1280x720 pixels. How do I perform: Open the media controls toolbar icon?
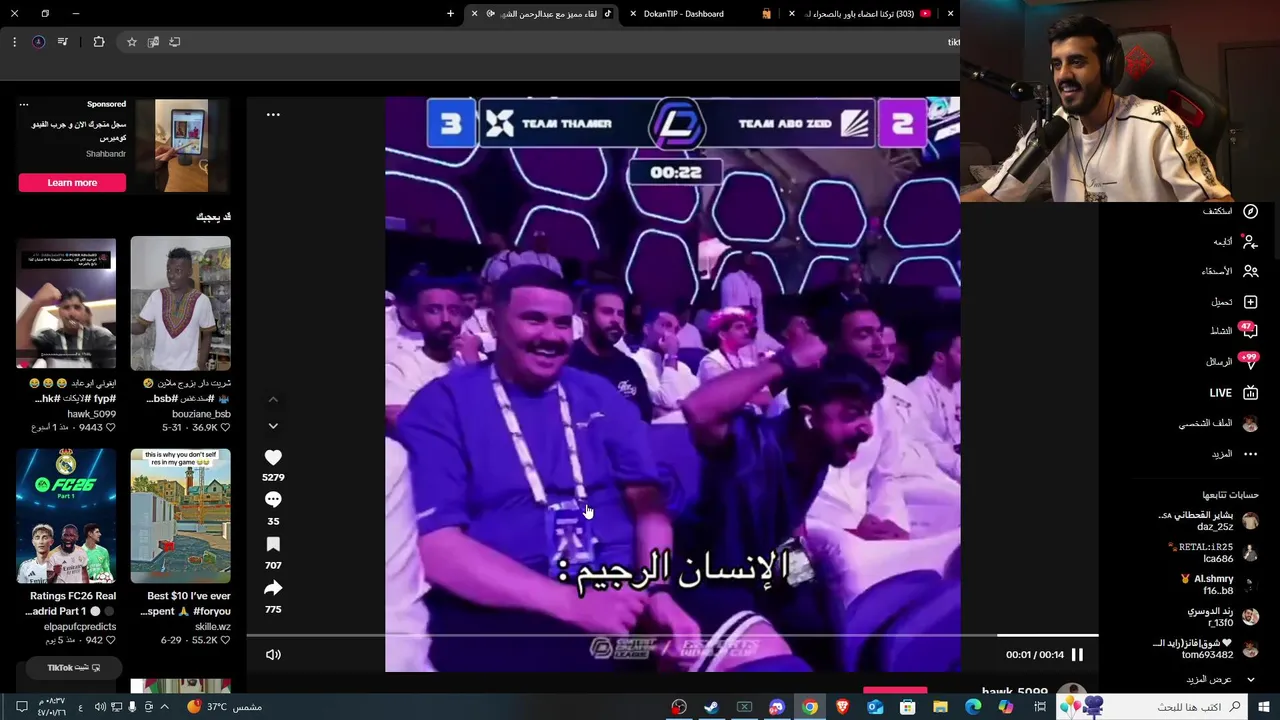coord(63,42)
